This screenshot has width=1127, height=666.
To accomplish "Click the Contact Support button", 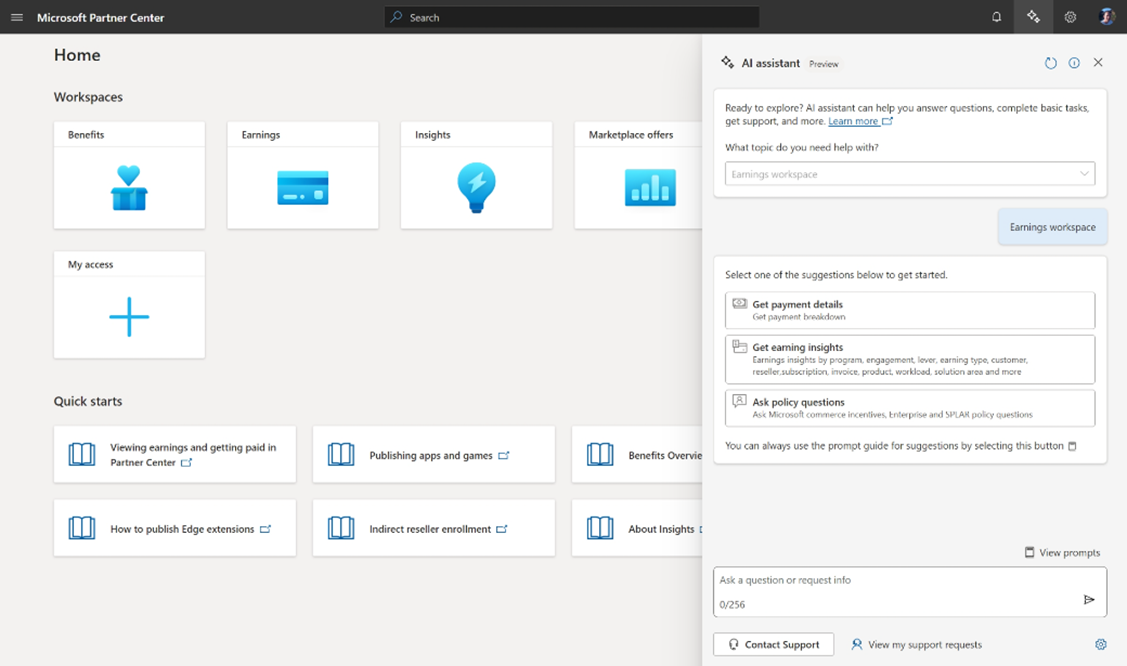I will coord(773,644).
